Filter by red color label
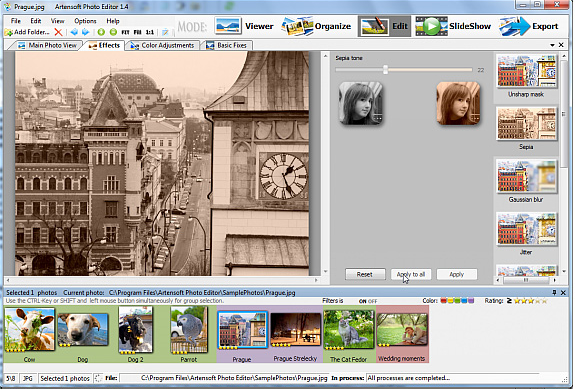575x389 pixels. point(443,301)
